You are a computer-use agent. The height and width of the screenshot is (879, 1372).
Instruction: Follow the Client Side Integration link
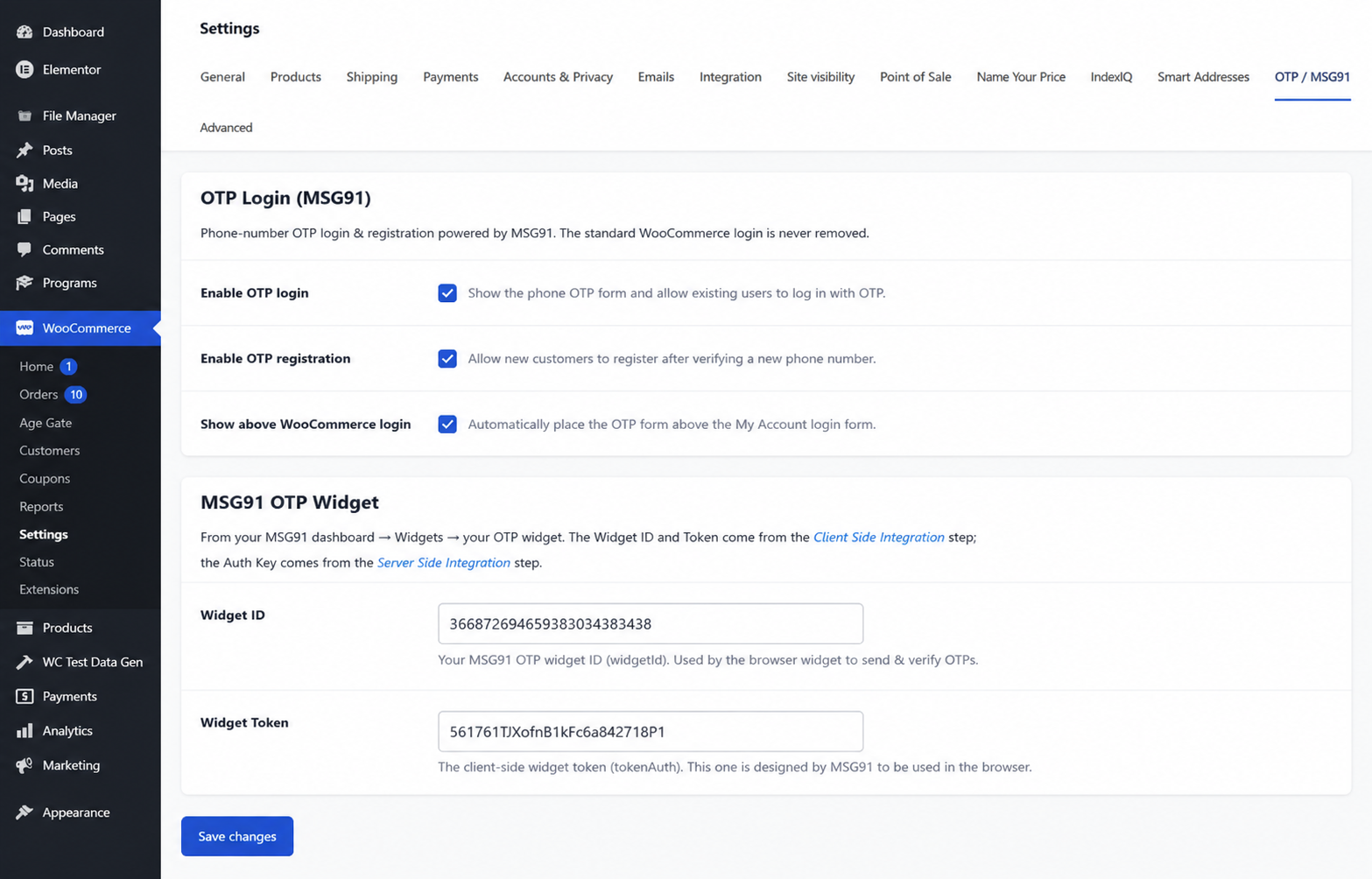tap(879, 538)
